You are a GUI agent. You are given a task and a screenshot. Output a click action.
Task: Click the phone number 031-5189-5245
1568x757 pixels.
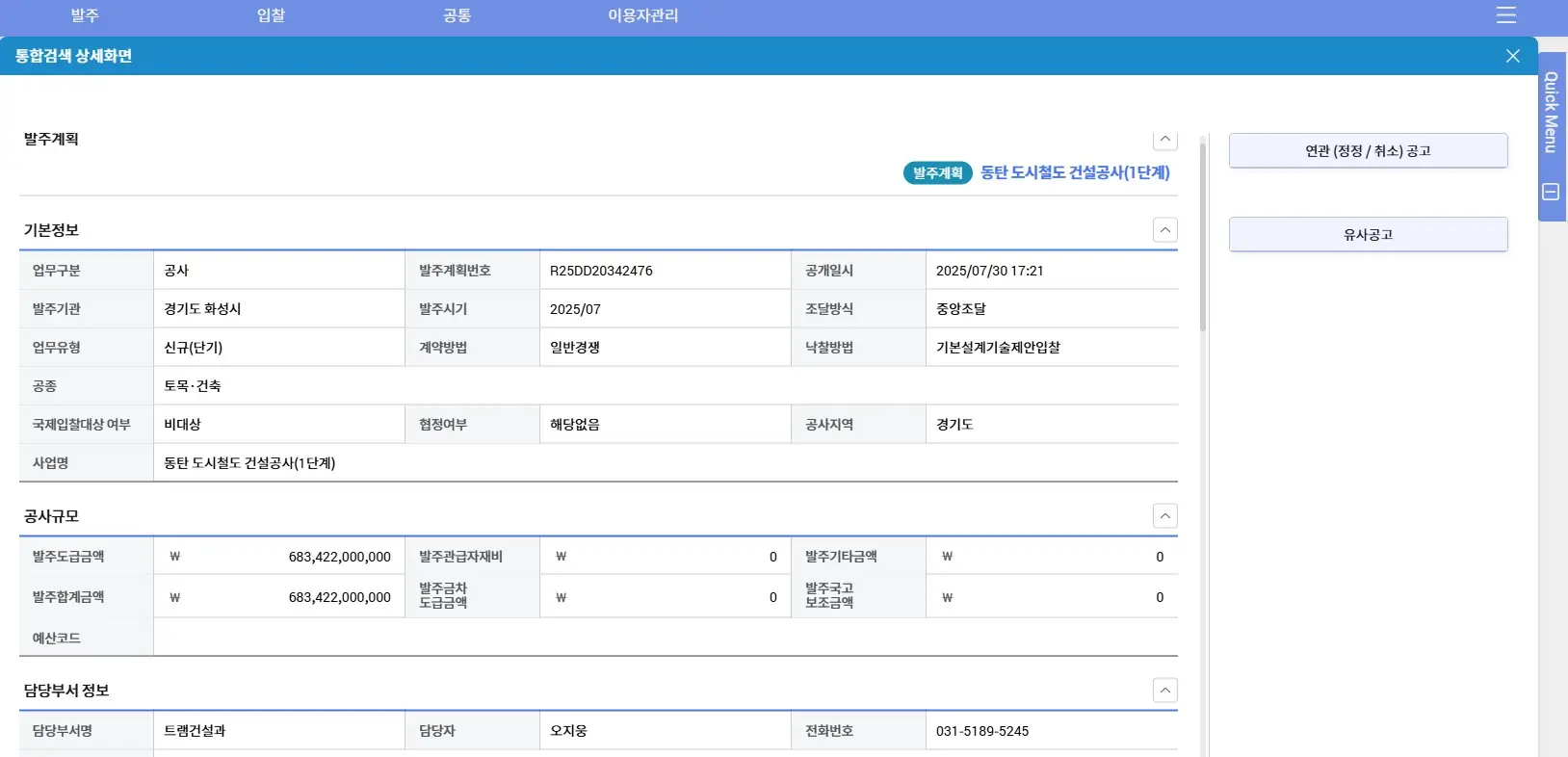(x=982, y=731)
